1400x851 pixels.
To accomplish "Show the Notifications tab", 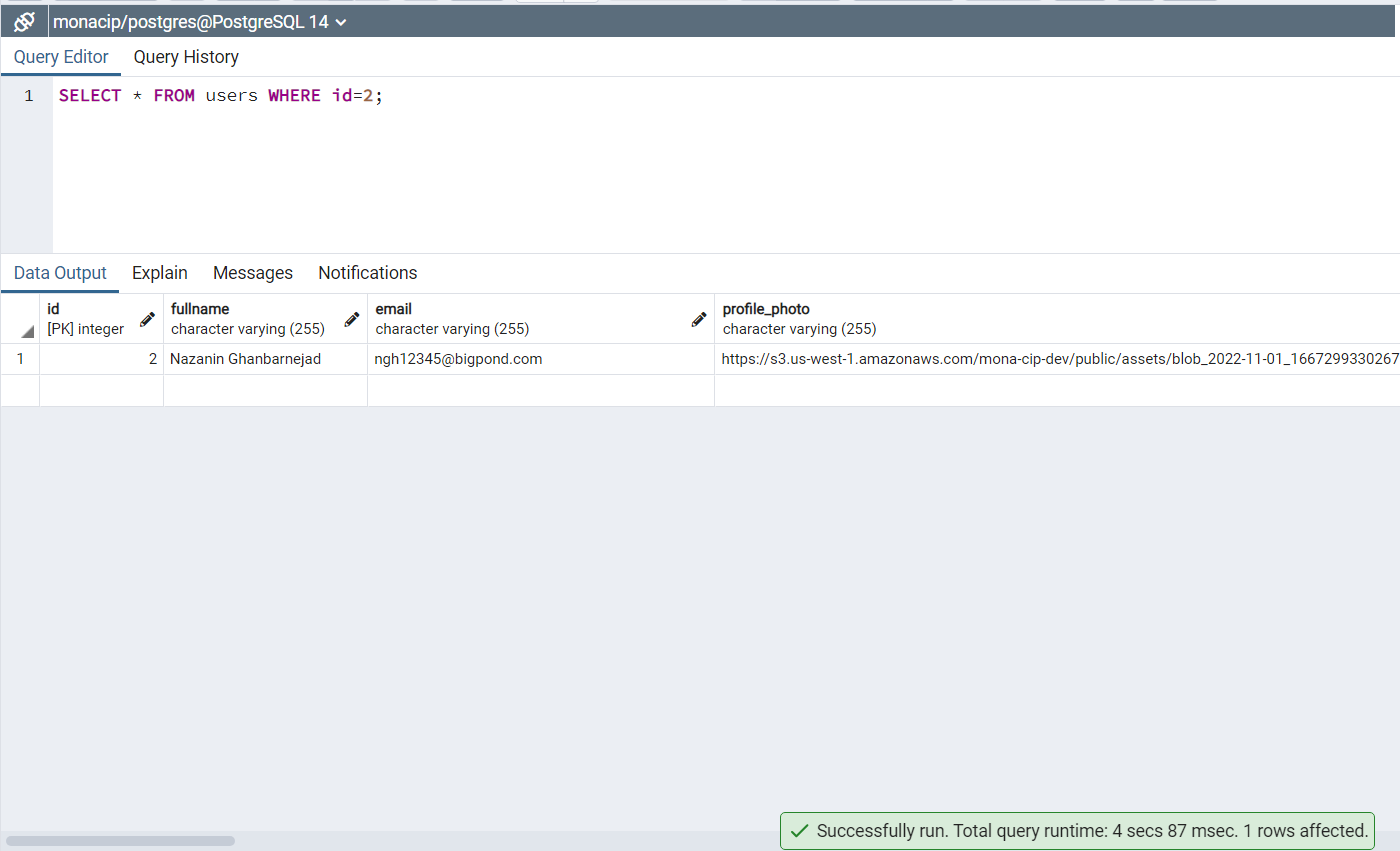I will [367, 273].
